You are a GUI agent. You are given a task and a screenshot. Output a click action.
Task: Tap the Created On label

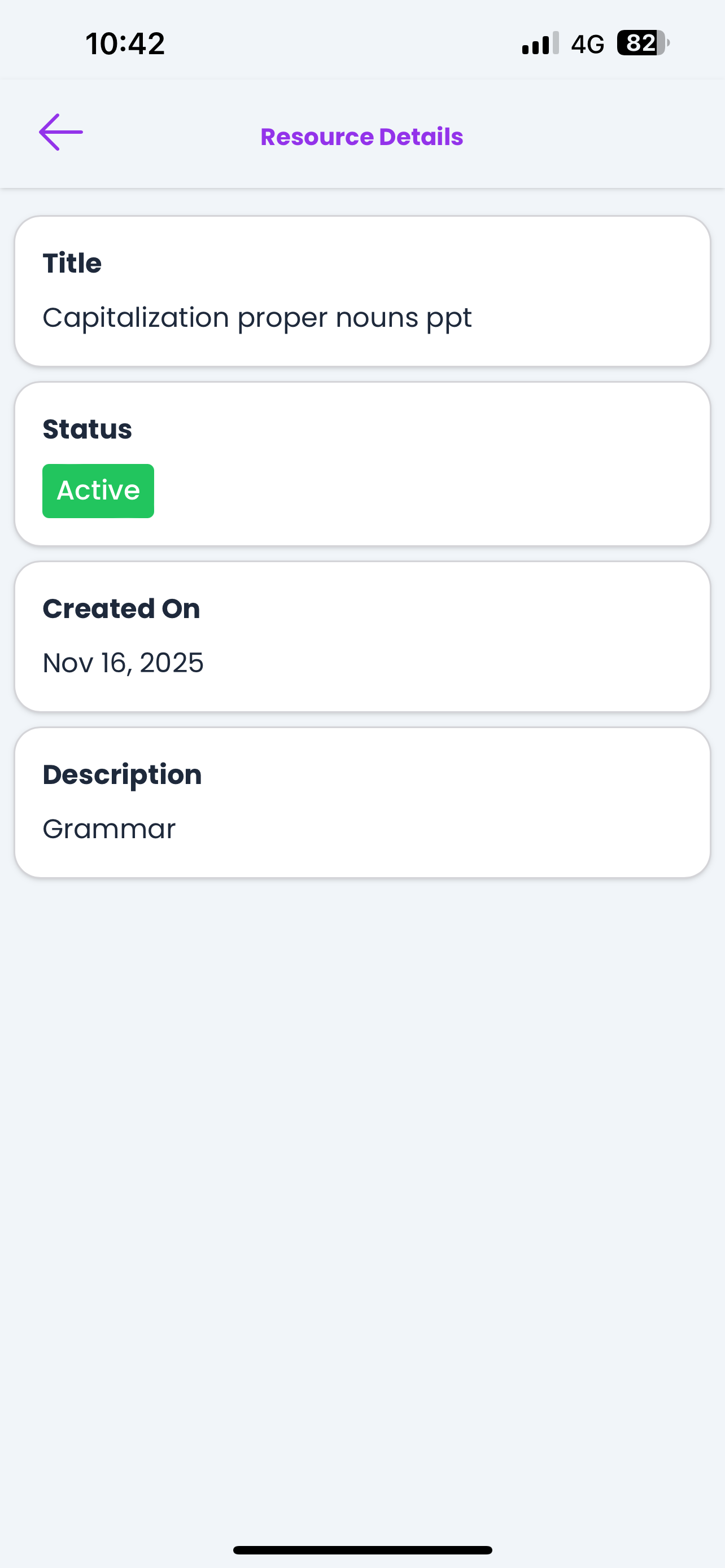point(121,608)
